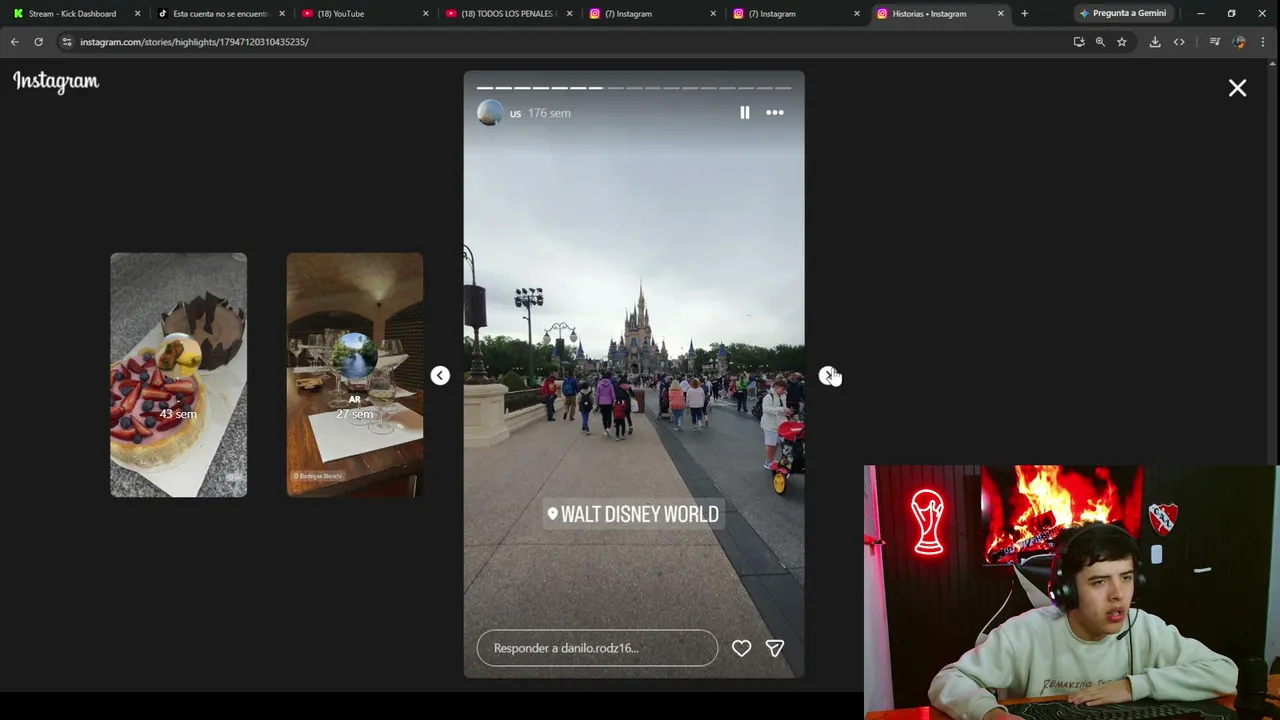Close the '(18) YouTube' tab
The height and width of the screenshot is (720, 1280).
click(x=426, y=14)
